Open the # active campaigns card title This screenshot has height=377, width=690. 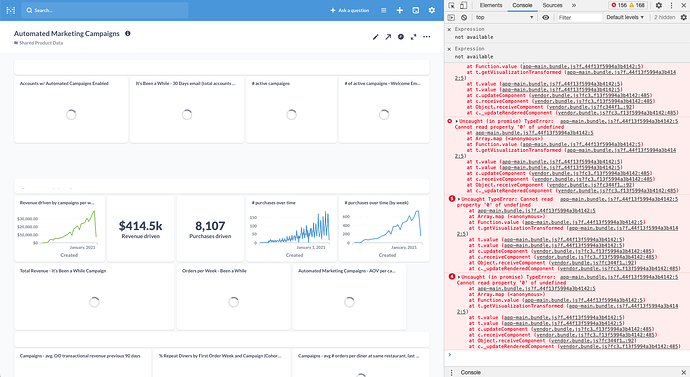pos(271,84)
